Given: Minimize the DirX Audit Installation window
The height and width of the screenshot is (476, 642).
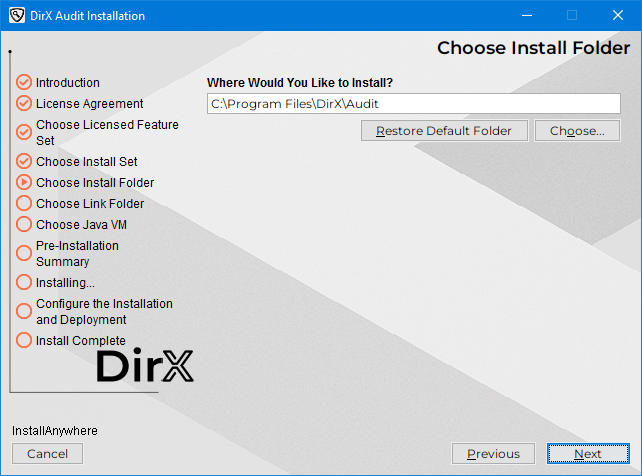Looking at the screenshot, I should 526,16.
